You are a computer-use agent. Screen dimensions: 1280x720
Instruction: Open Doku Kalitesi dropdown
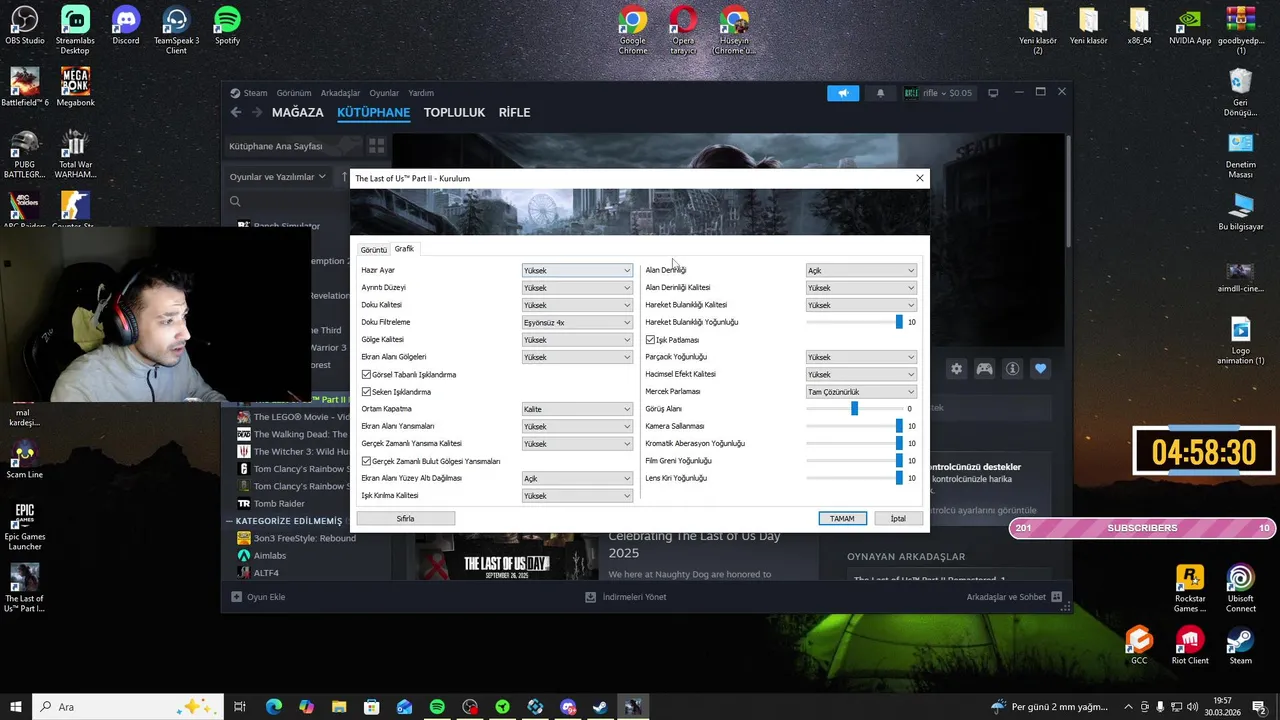point(577,305)
